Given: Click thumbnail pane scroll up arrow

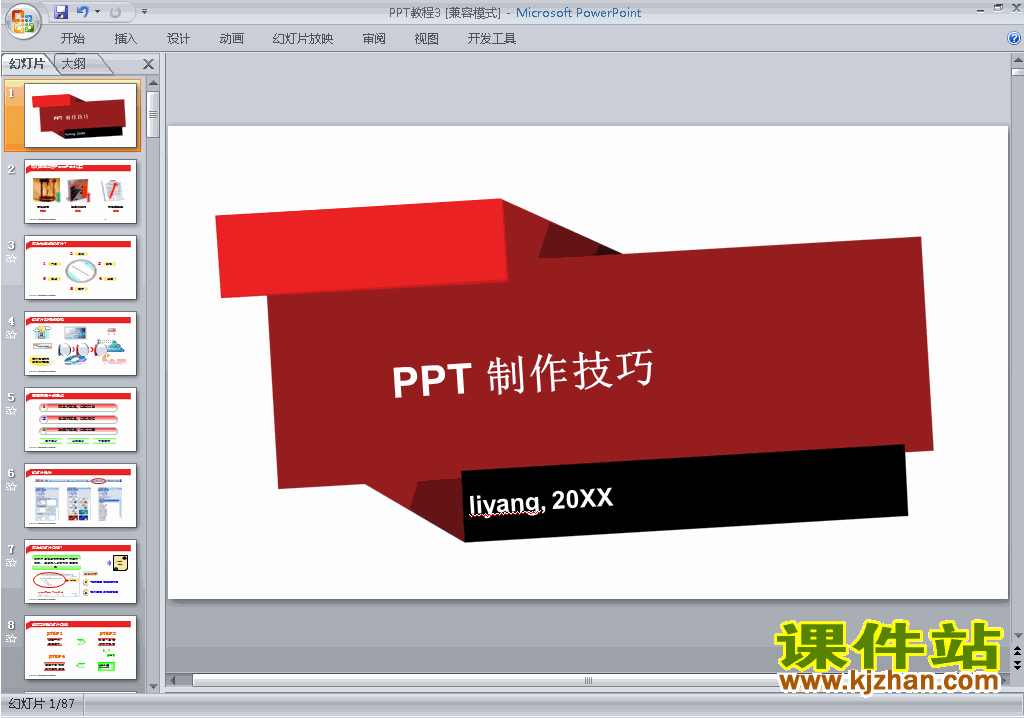Looking at the screenshot, I should (153, 83).
